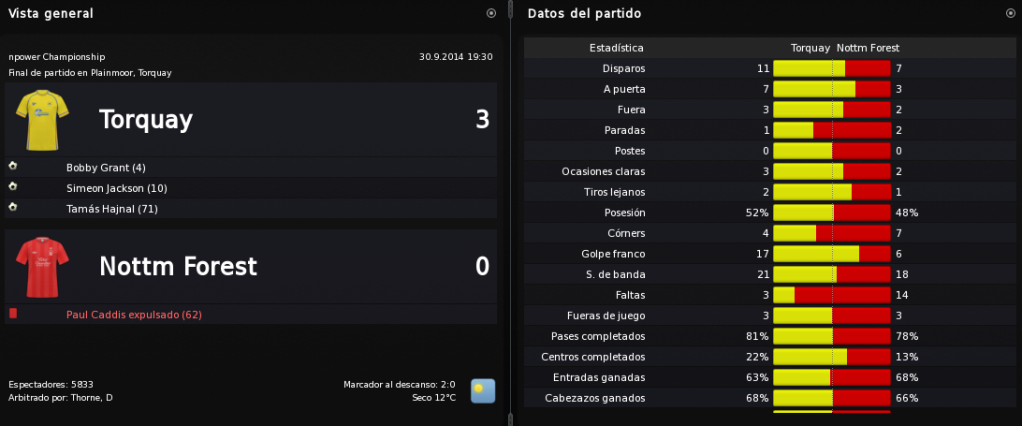Select the Torquay team name

click(x=145, y=120)
